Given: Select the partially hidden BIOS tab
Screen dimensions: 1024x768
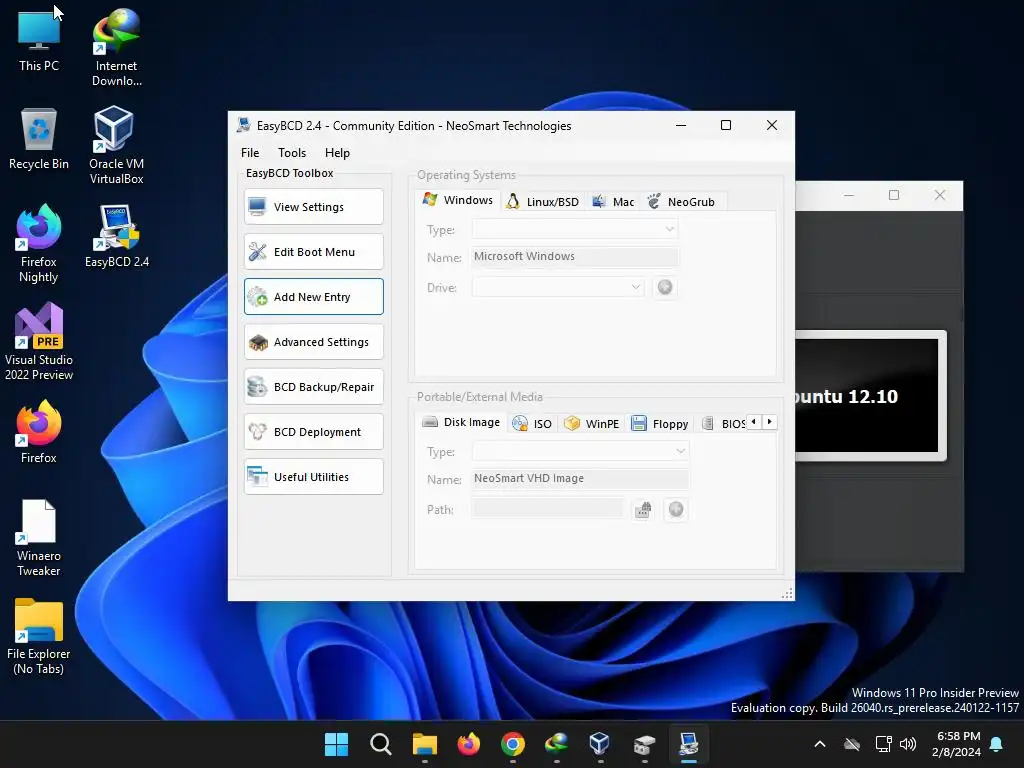Looking at the screenshot, I should click(724, 424).
